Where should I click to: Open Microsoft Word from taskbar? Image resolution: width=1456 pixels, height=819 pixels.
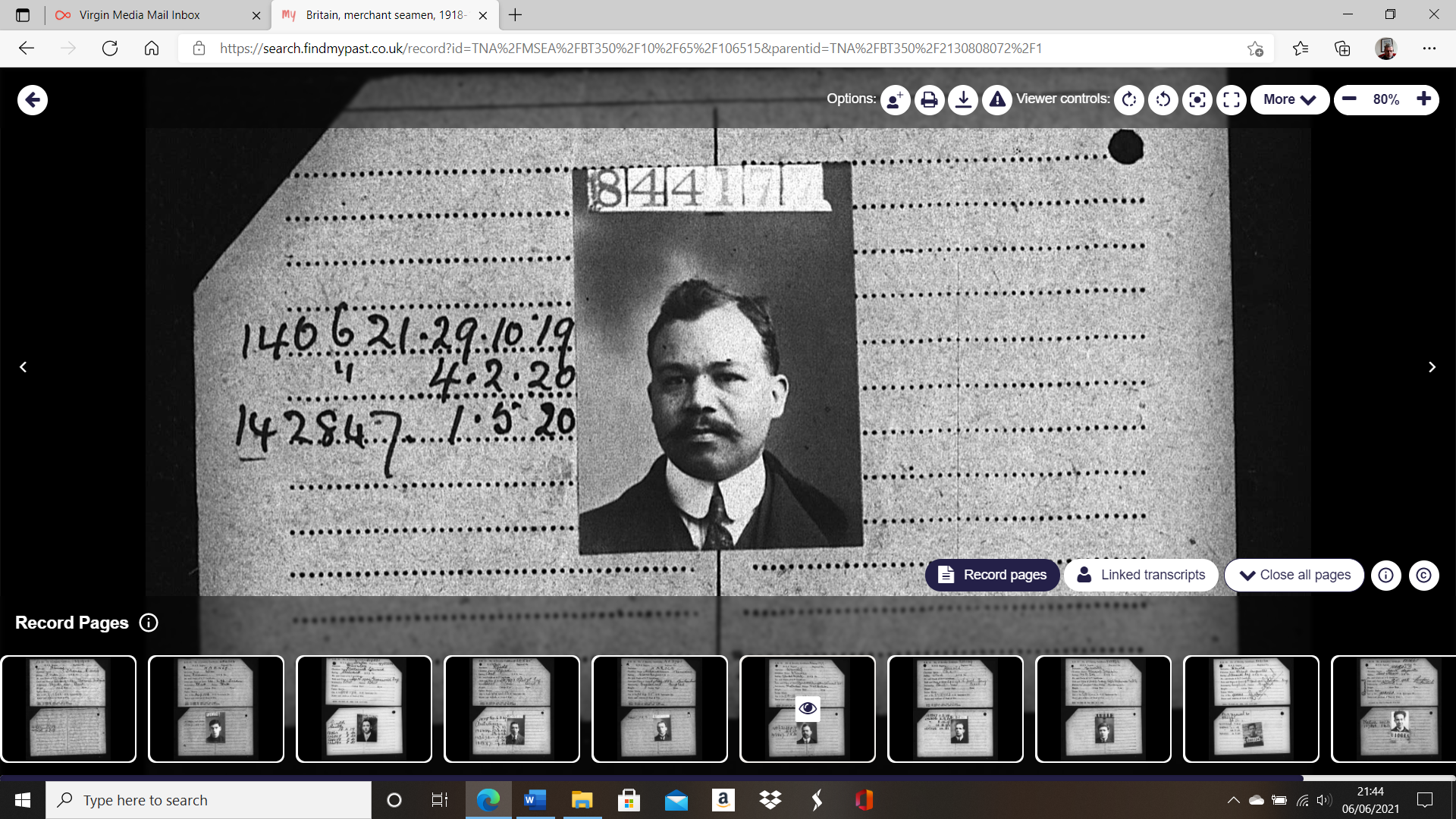point(535,800)
